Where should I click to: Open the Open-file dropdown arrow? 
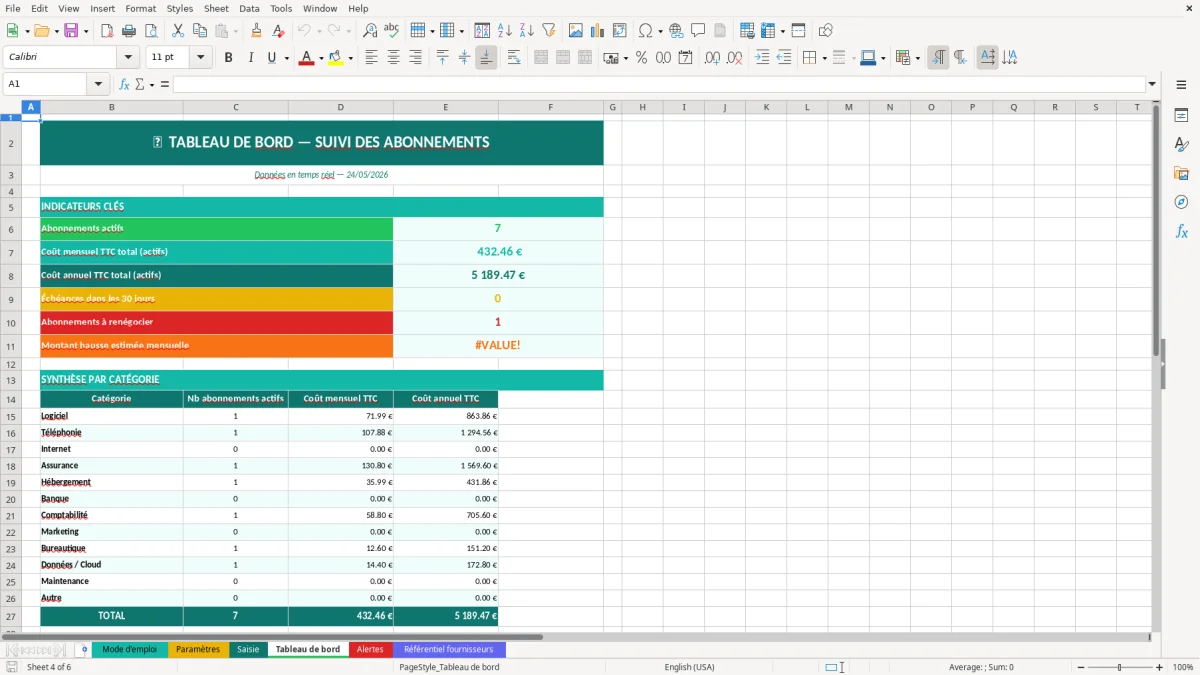[56, 31]
